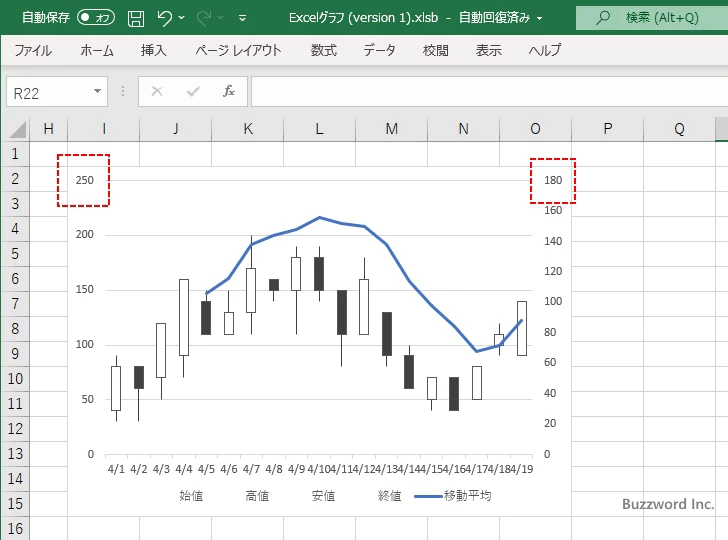The width and height of the screenshot is (728, 540).
Task: Open the Undo history dropdown arrow
Action: (x=182, y=18)
